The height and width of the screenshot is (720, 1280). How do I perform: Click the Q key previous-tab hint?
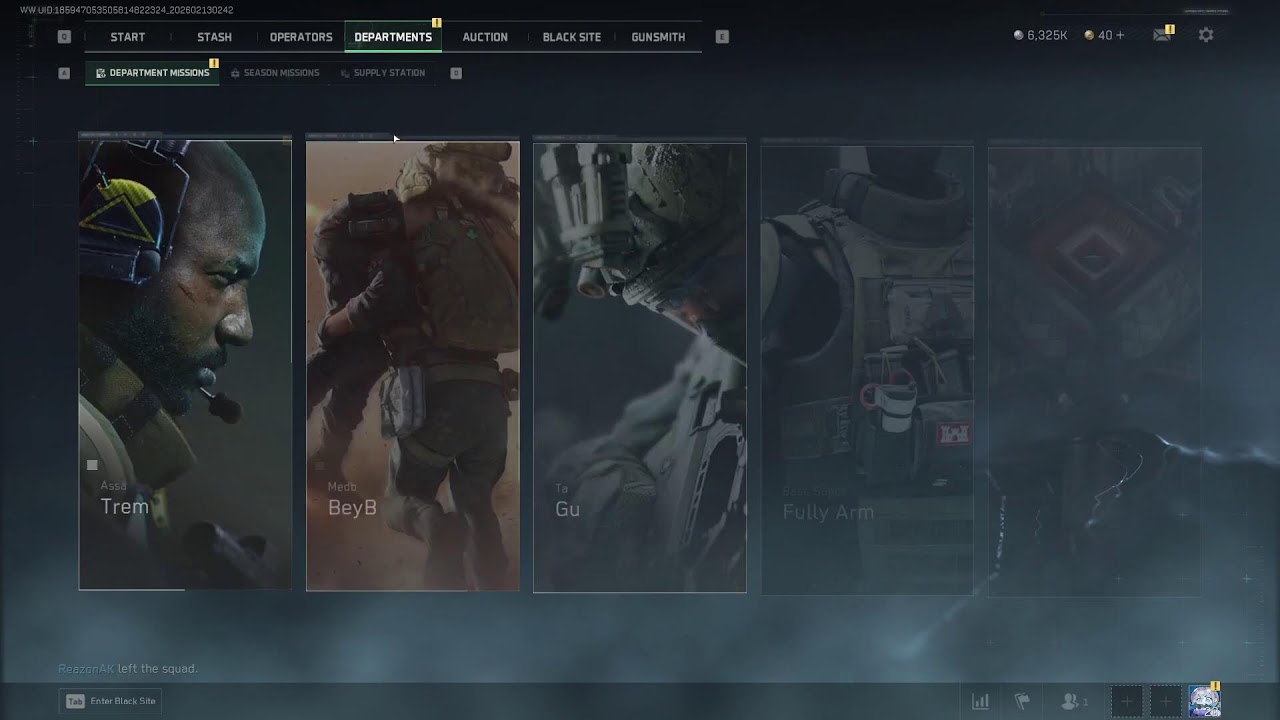tap(64, 37)
